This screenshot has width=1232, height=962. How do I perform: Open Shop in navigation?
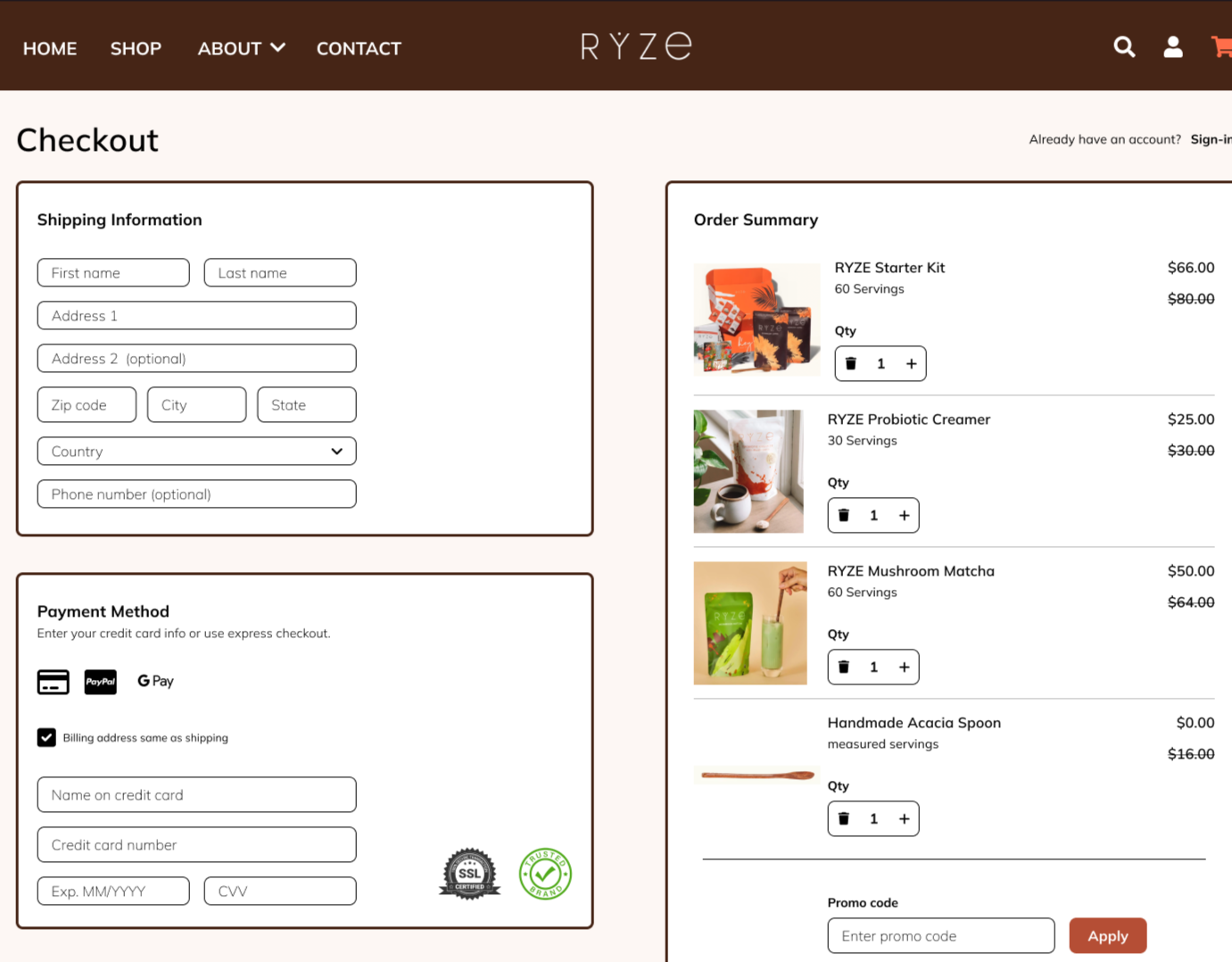(136, 48)
